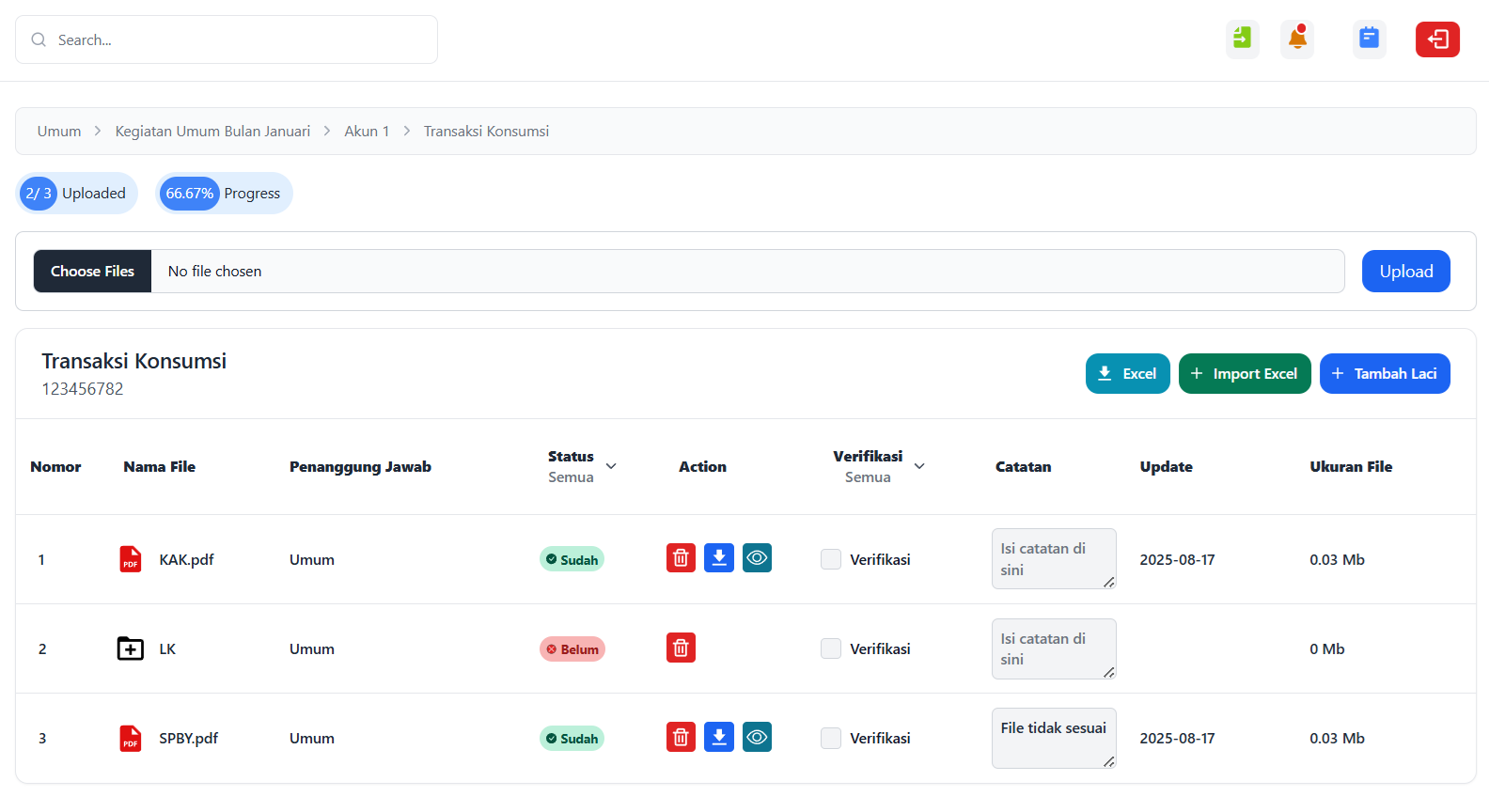
Task: Open the blue calendar notes icon
Action: click(1370, 39)
